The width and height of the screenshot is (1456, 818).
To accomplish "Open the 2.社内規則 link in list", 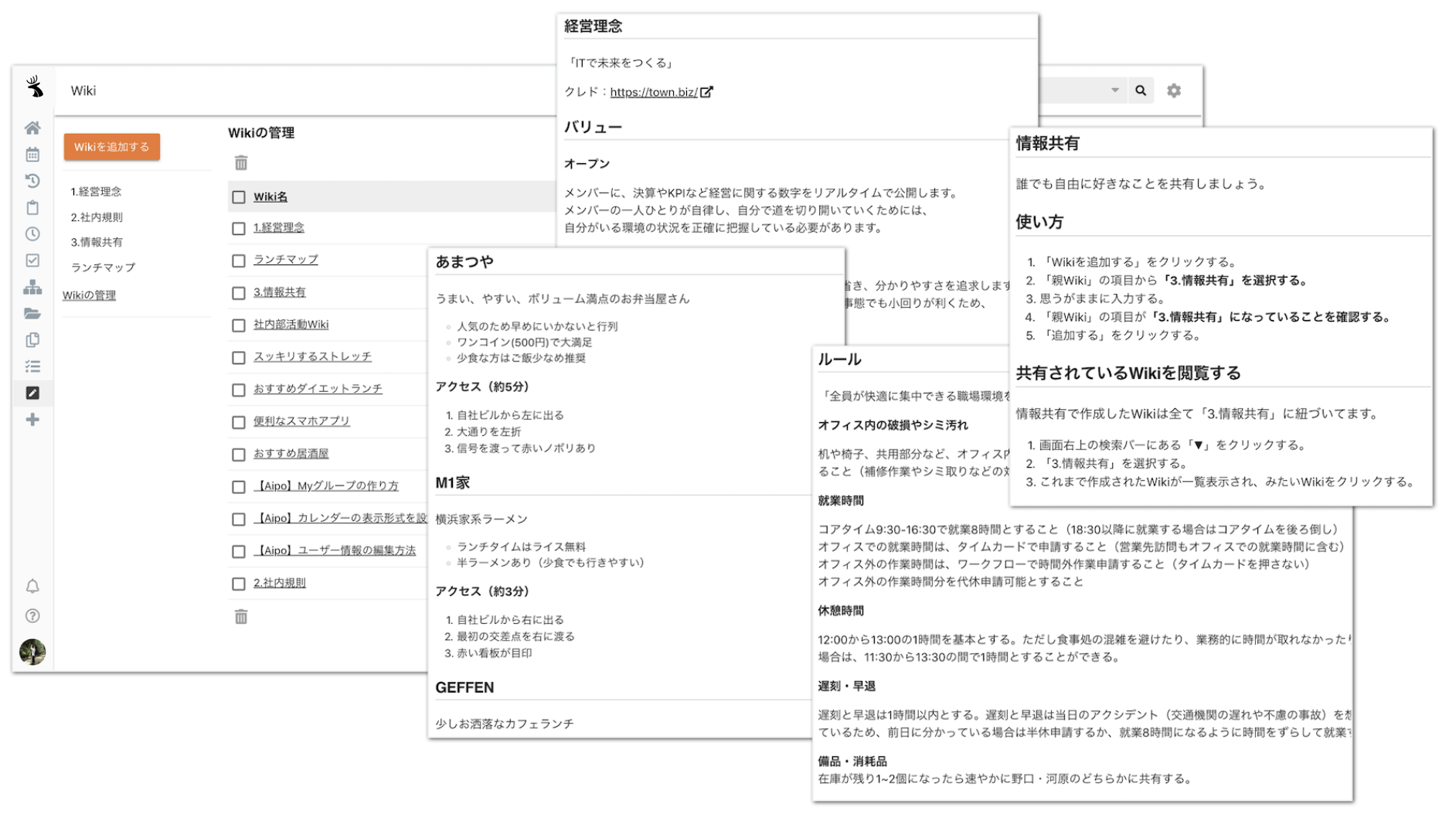I will coord(280,583).
